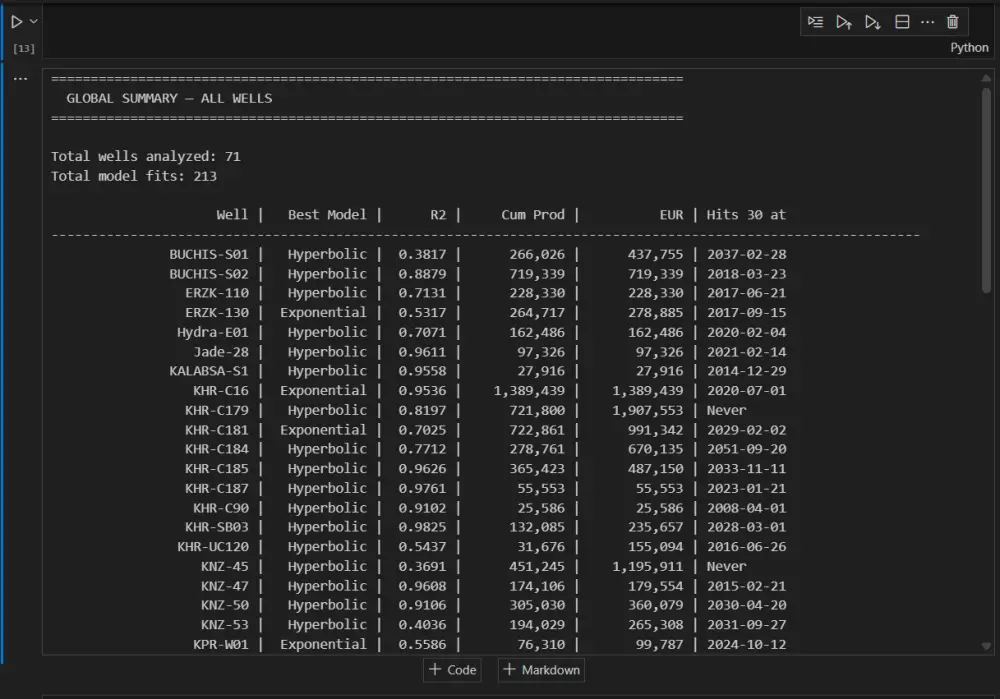Click well name KHR-UC120

pos(213,547)
